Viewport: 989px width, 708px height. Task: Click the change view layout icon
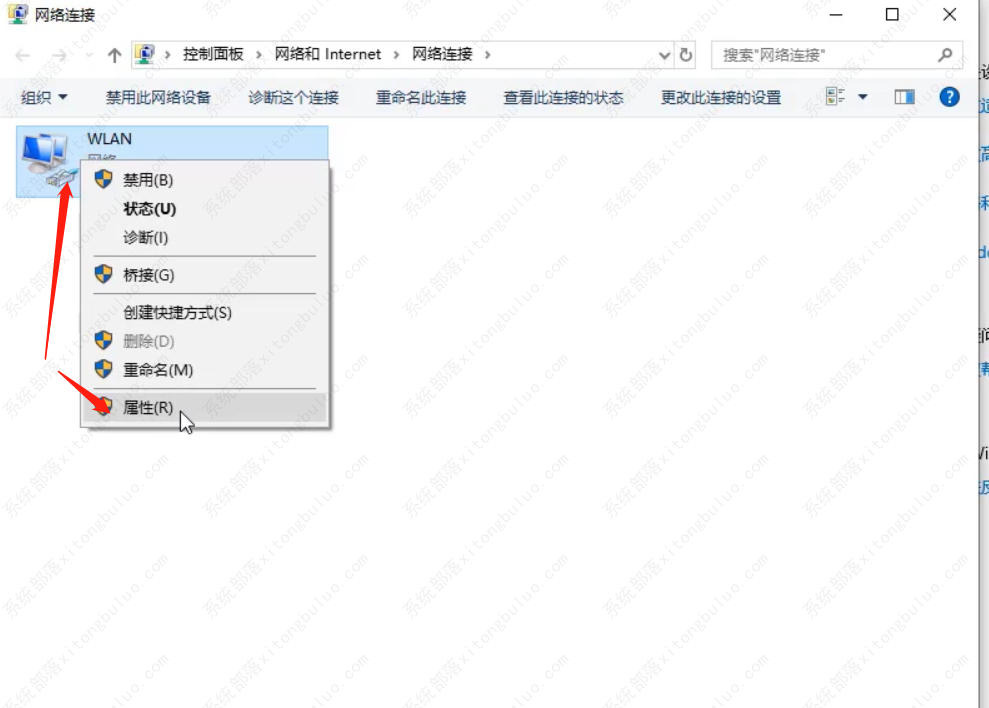tap(836, 97)
